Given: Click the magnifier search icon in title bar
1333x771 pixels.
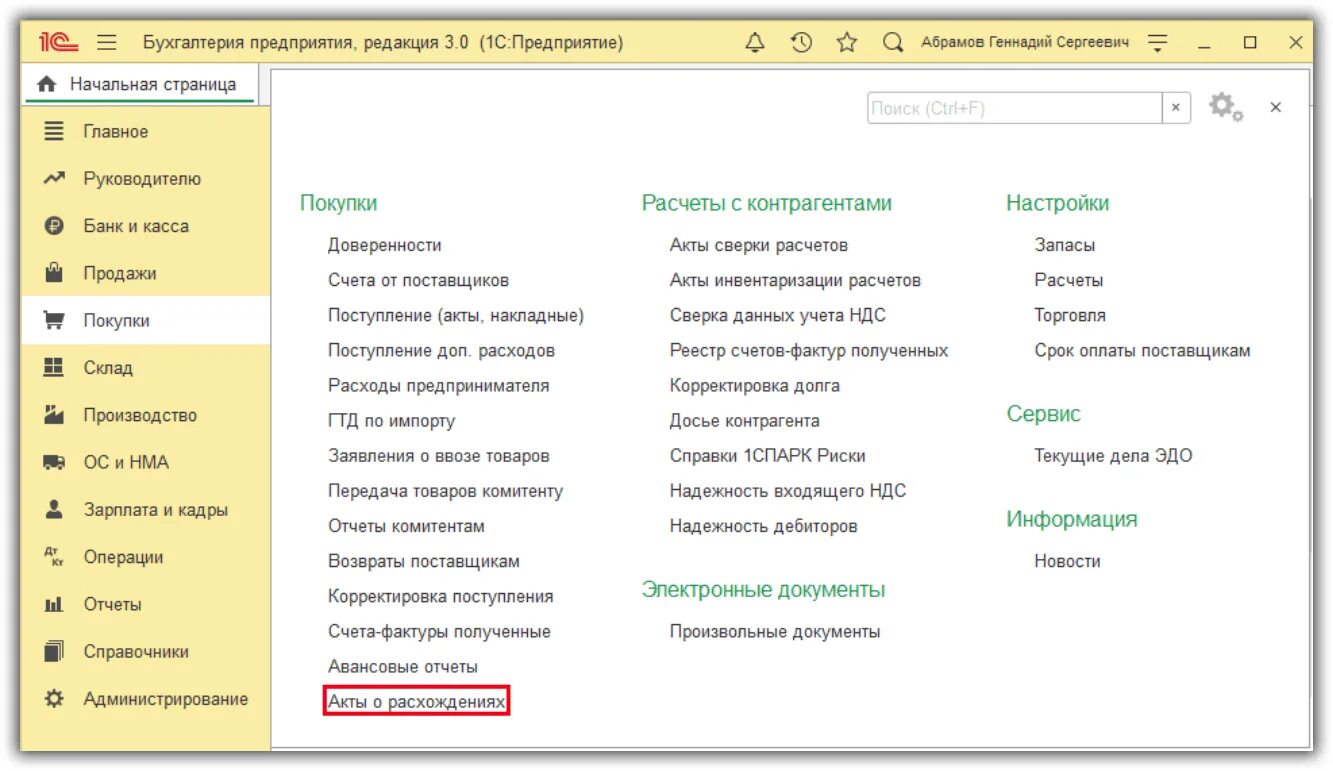Looking at the screenshot, I should (893, 43).
